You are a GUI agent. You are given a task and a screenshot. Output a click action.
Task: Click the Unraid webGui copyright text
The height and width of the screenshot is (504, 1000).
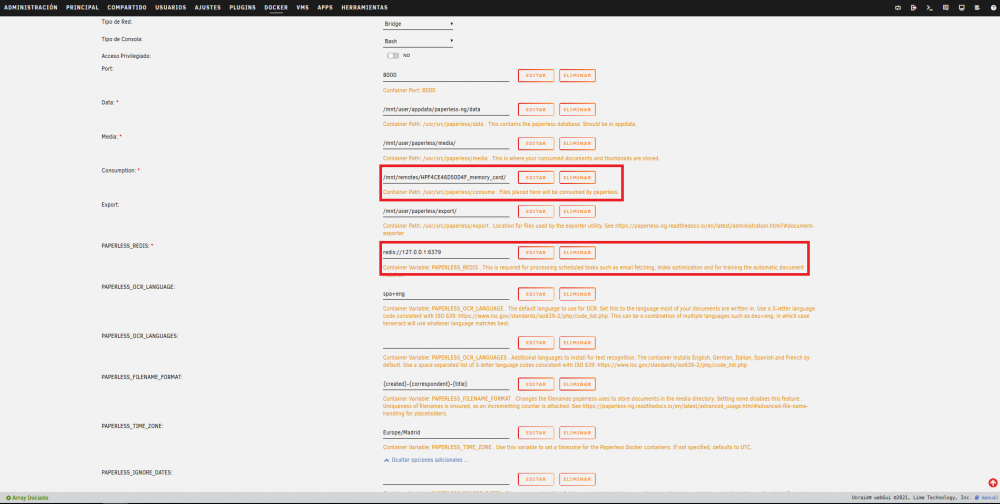[911, 498]
